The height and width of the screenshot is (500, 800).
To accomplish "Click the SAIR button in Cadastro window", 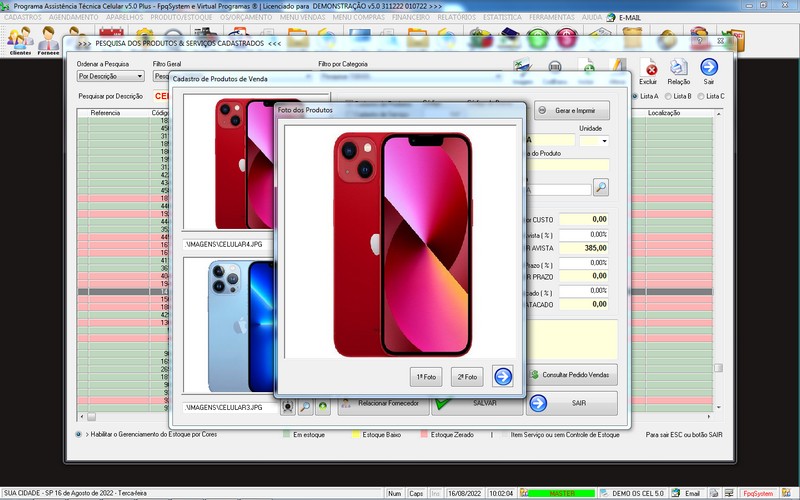I will pos(571,403).
